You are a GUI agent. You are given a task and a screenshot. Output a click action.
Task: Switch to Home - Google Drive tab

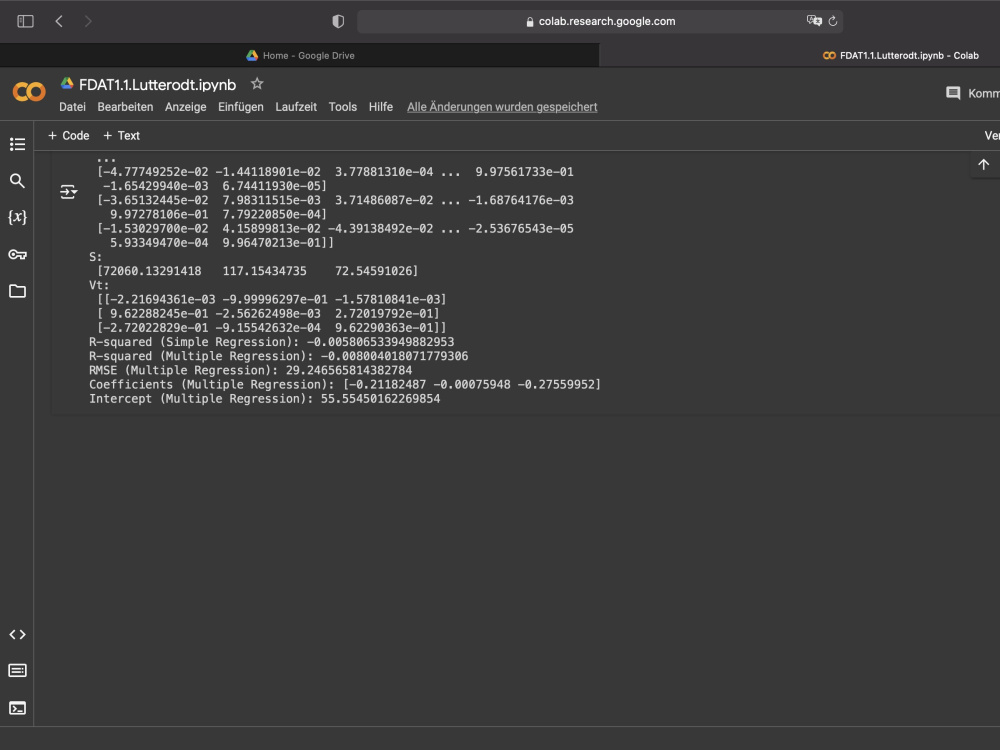(300, 55)
